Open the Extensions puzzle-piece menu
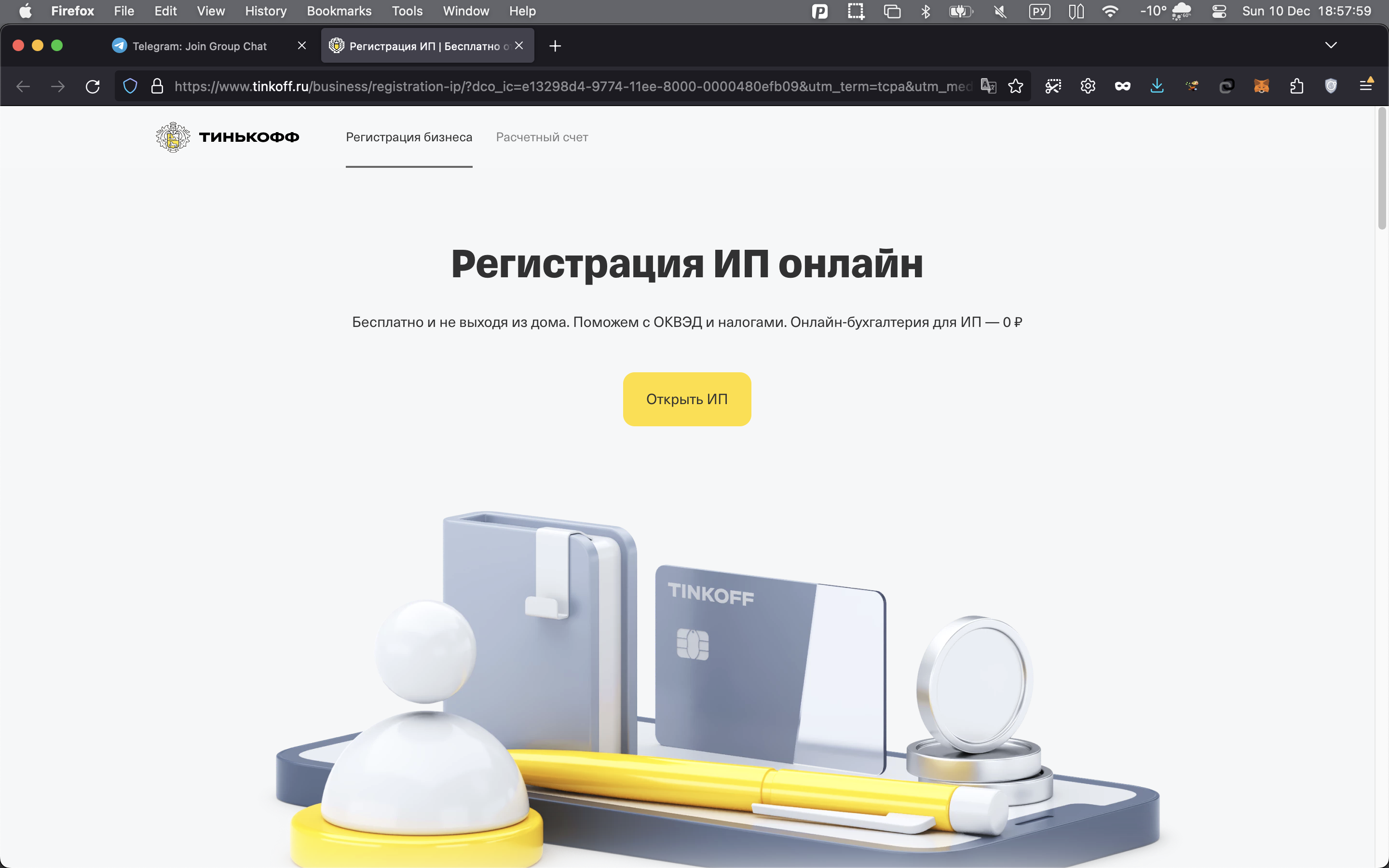This screenshot has width=1389, height=868. (1296, 87)
